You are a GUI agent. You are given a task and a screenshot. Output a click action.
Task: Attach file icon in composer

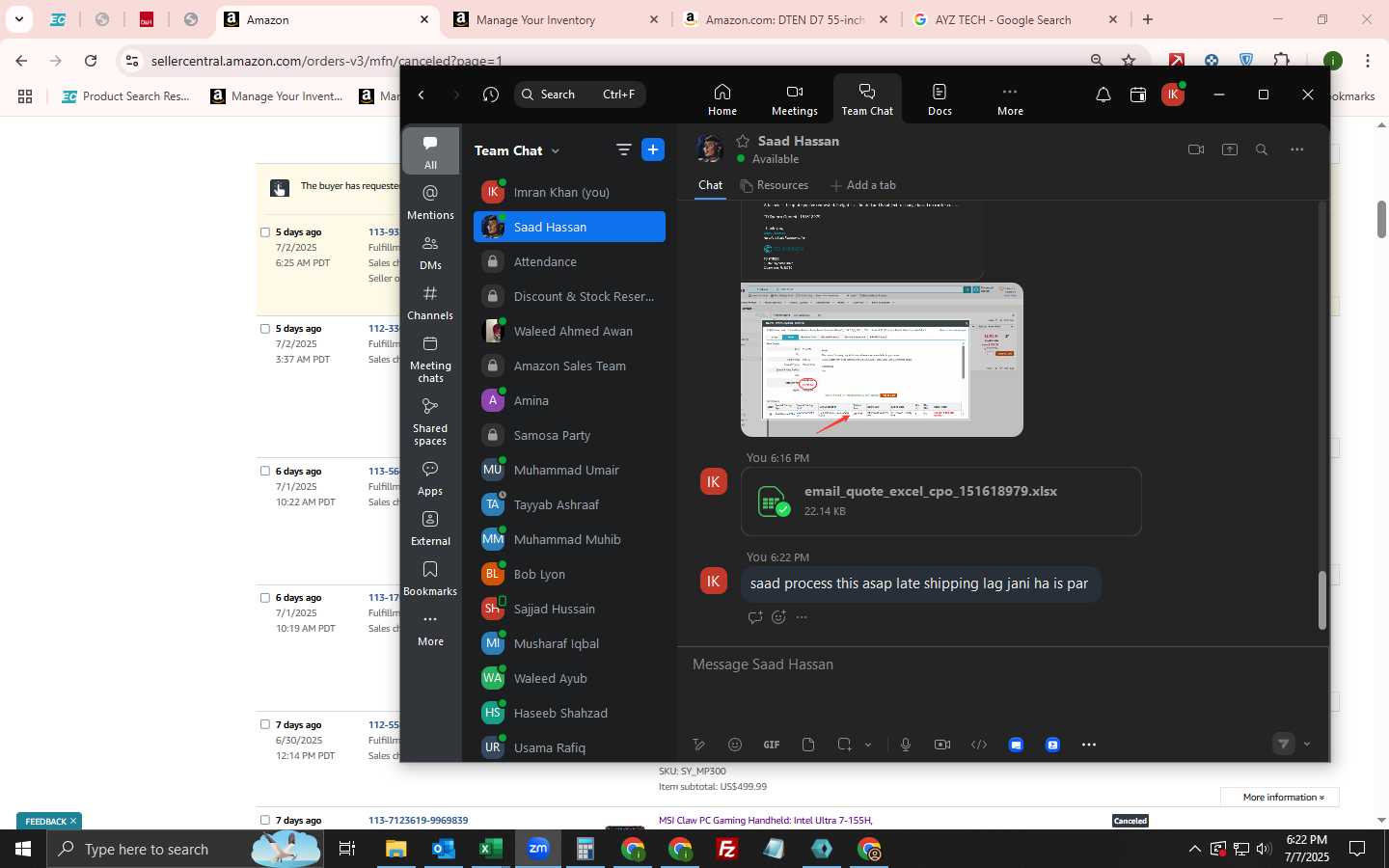(x=808, y=745)
